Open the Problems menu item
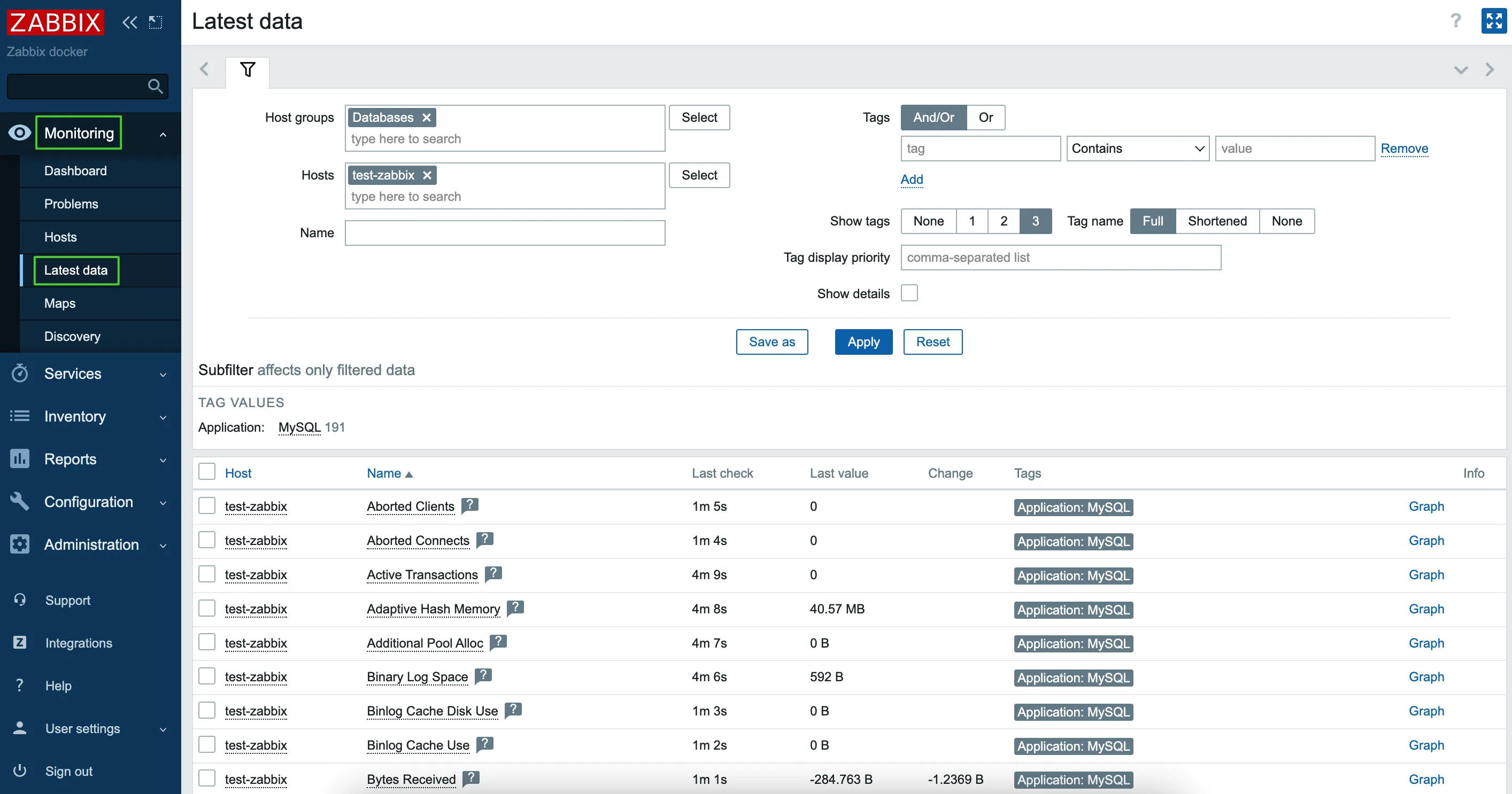Screen dimensions: 1512x794 click(x=71, y=204)
